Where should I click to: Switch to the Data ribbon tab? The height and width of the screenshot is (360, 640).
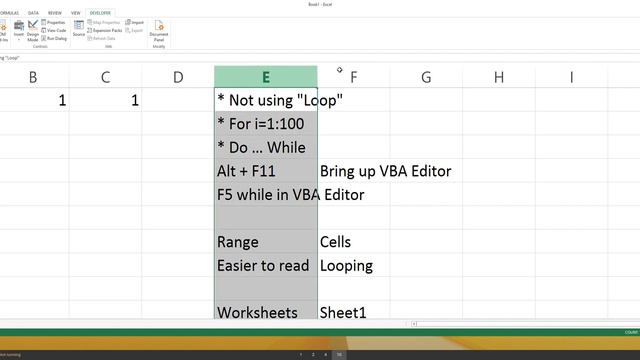coord(33,13)
